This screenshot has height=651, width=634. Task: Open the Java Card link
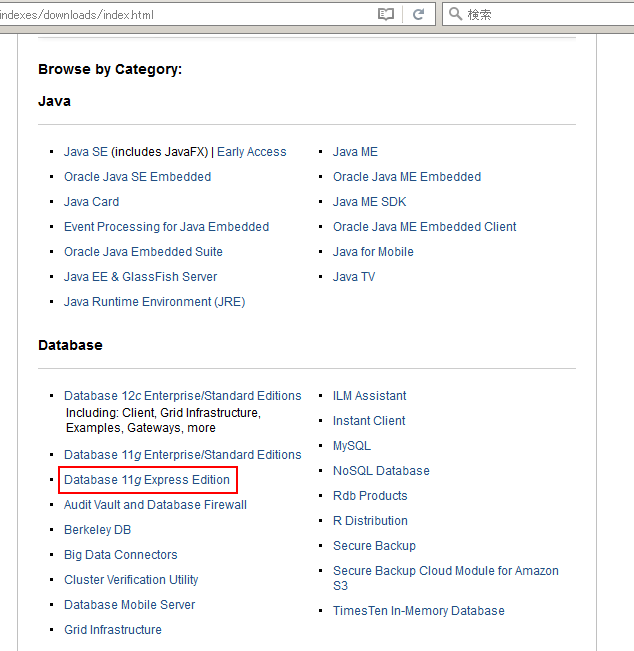coord(91,202)
